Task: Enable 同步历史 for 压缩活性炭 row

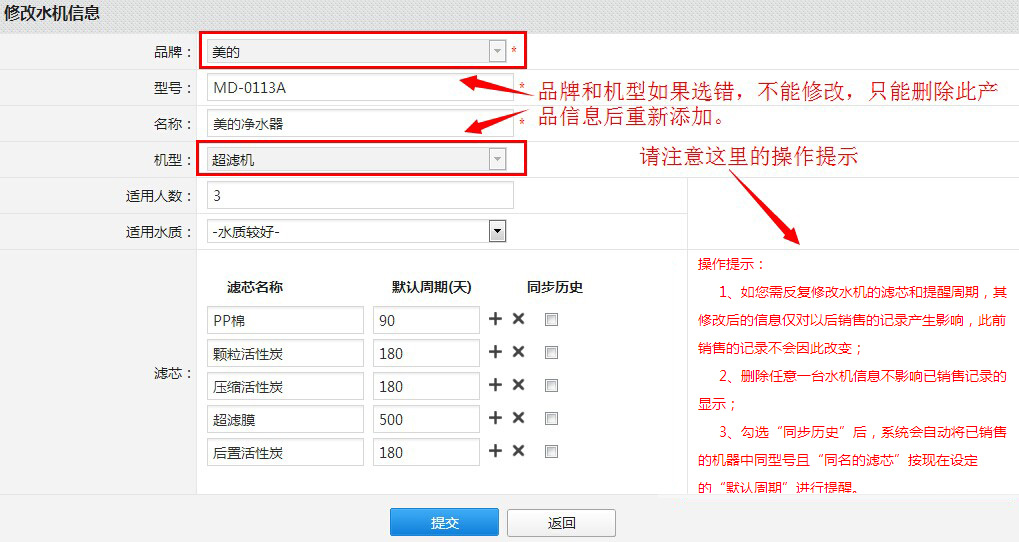Action: [x=551, y=386]
